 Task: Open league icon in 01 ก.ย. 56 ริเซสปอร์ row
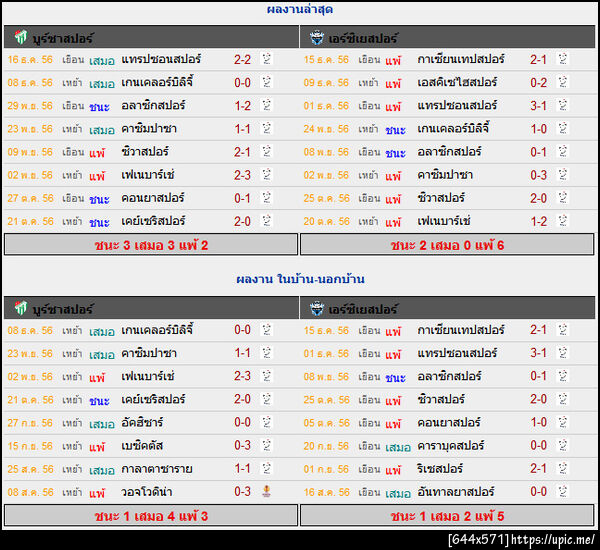562,468
